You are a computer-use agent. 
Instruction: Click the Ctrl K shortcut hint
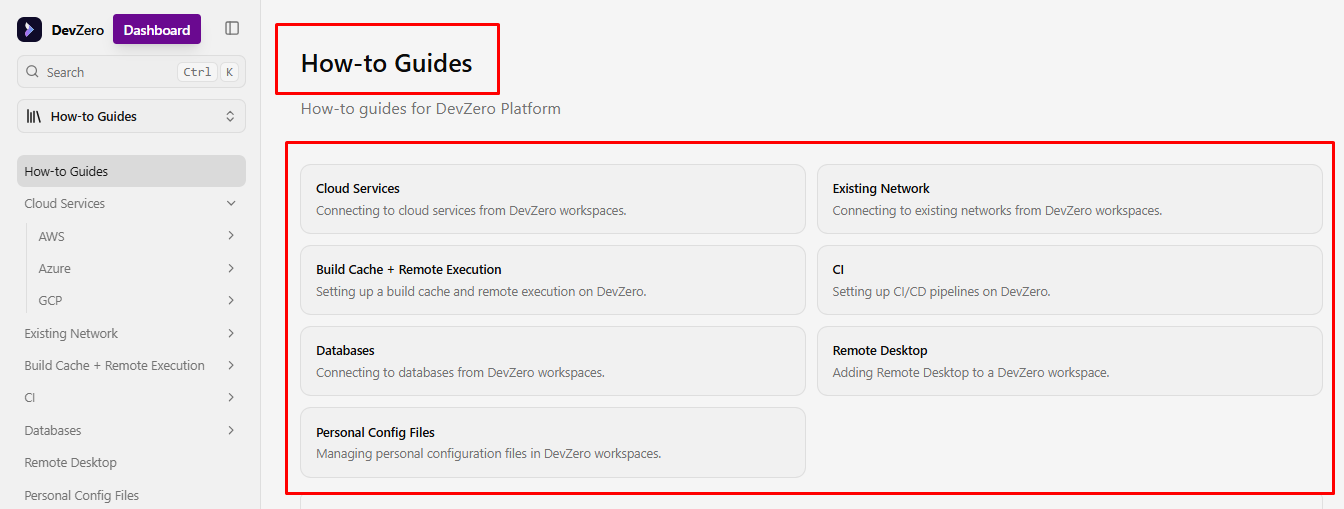point(208,72)
